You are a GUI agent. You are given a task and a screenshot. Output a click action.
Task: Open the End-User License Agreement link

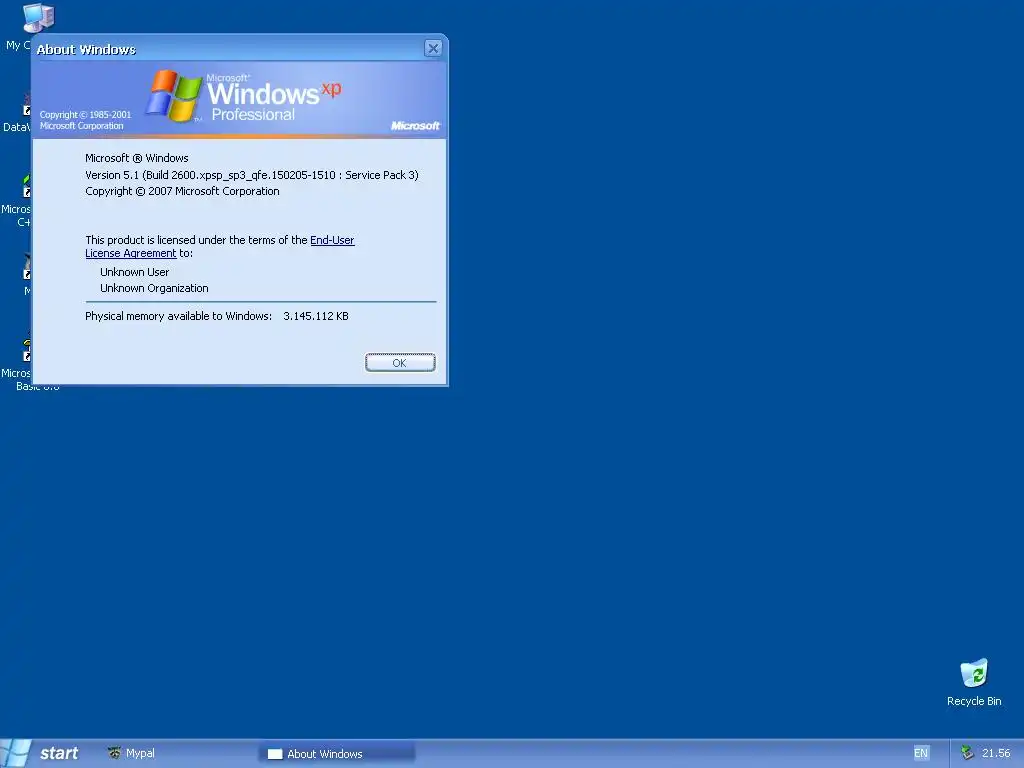coord(219,246)
